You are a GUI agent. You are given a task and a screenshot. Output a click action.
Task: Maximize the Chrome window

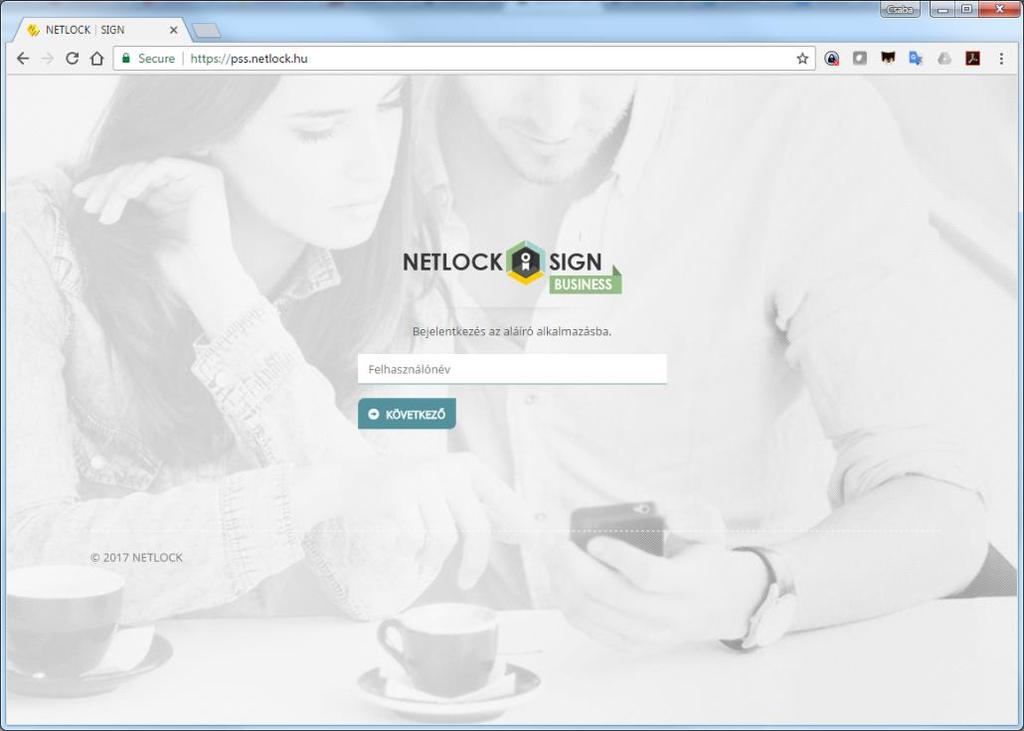pyautogui.click(x=967, y=9)
